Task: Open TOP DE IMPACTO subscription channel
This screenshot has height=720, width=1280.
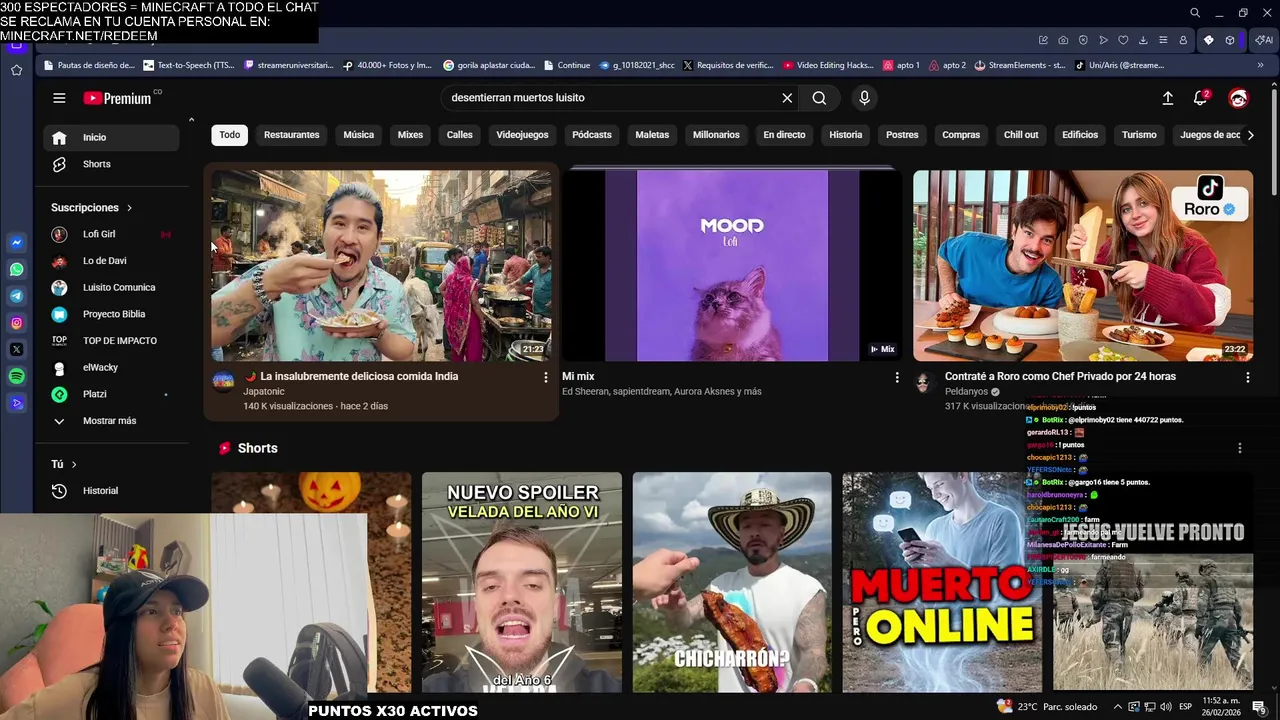Action: click(111, 341)
